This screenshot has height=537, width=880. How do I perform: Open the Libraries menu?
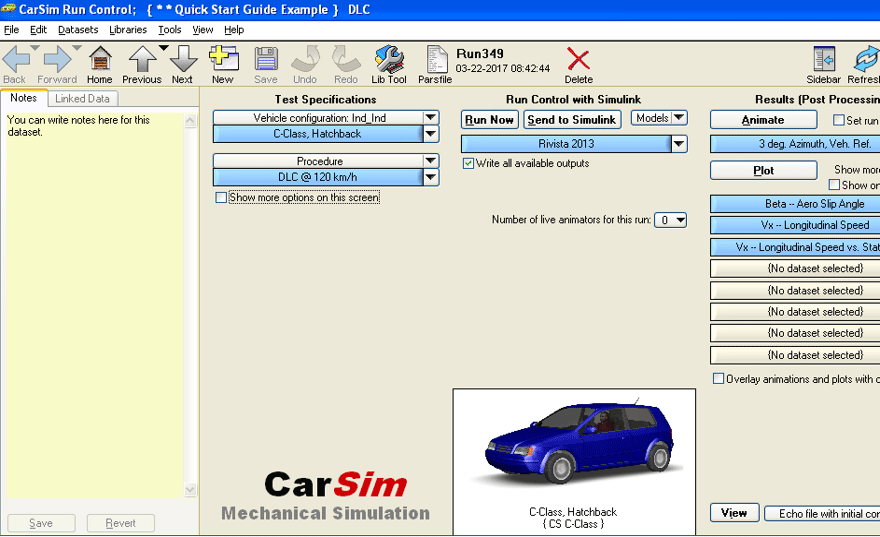pos(128,30)
